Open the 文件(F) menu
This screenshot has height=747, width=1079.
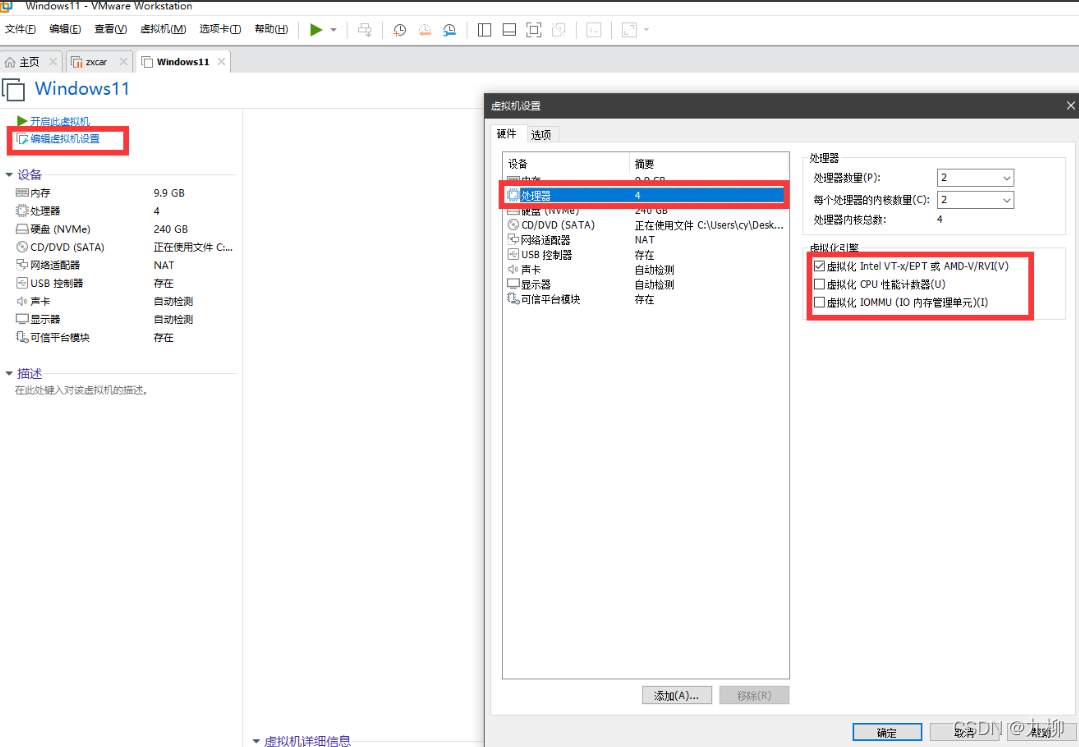coord(20,29)
